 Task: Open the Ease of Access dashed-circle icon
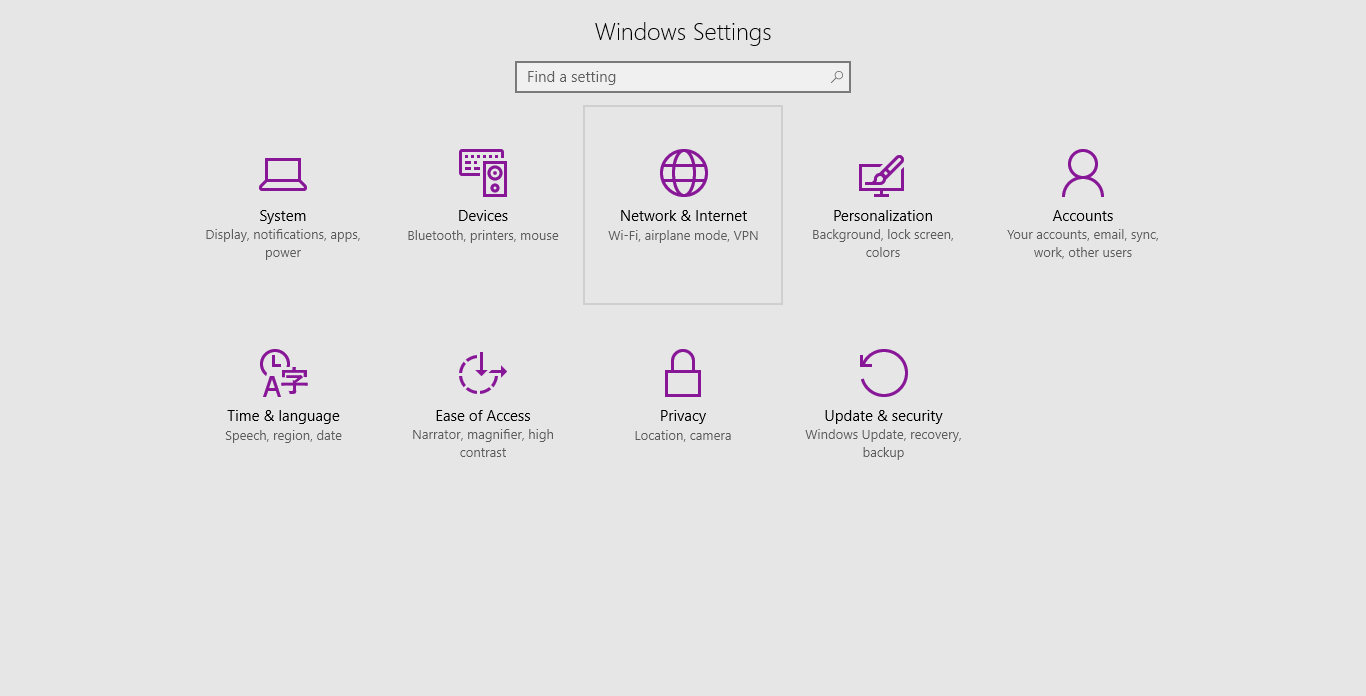483,373
